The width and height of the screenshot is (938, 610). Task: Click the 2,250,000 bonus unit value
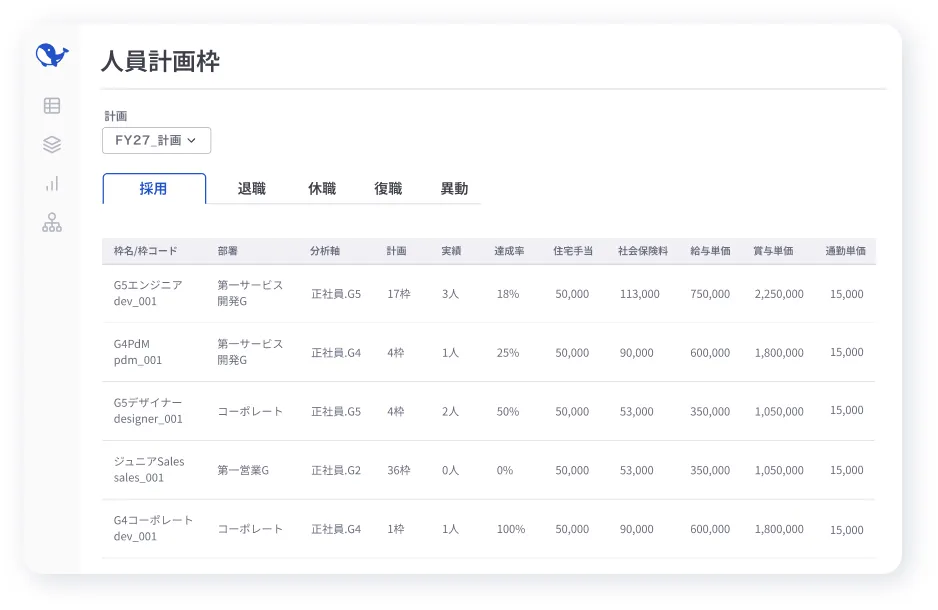tap(779, 294)
